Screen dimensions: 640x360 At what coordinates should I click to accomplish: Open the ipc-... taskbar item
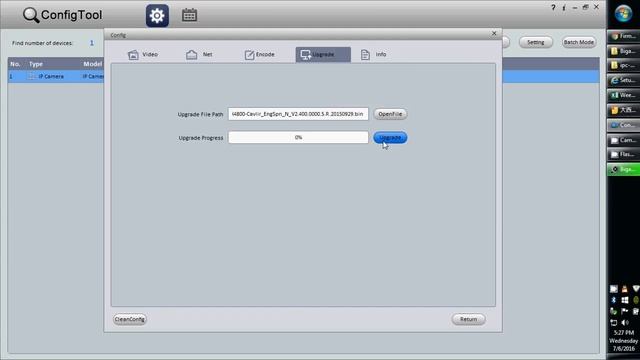click(623, 65)
